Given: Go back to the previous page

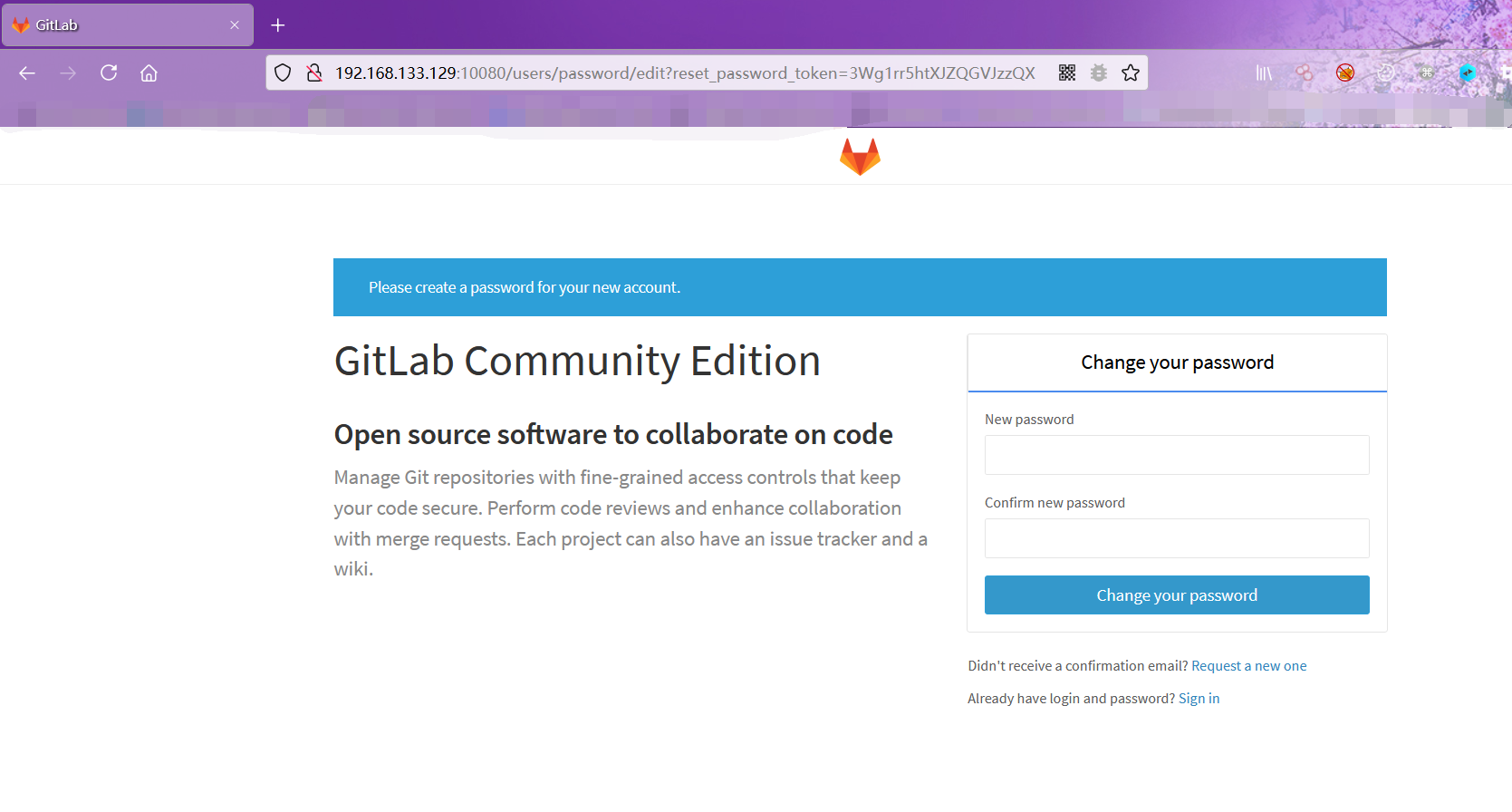Looking at the screenshot, I should tap(27, 73).
